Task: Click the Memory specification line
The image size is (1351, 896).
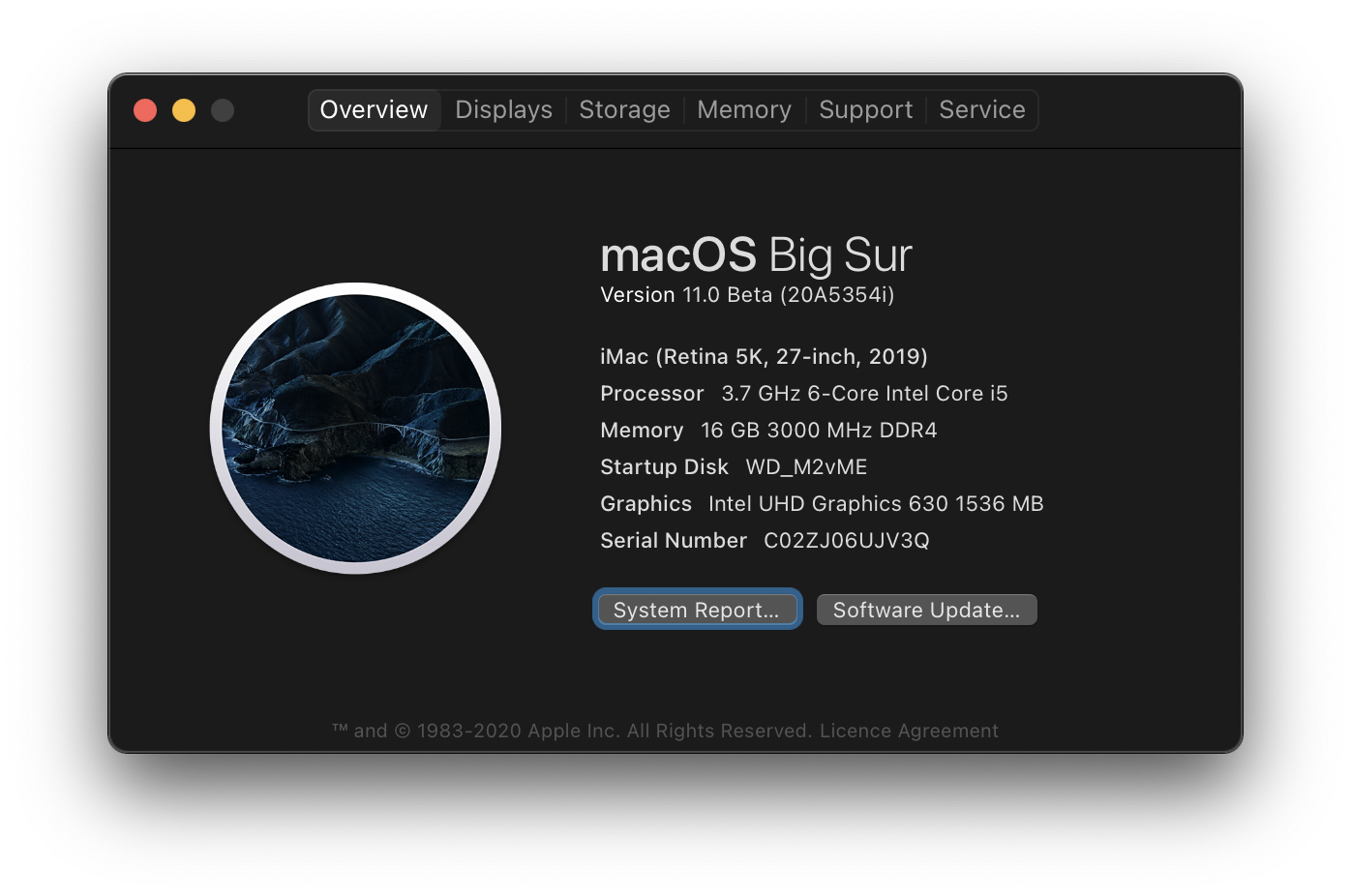Action: click(x=767, y=430)
